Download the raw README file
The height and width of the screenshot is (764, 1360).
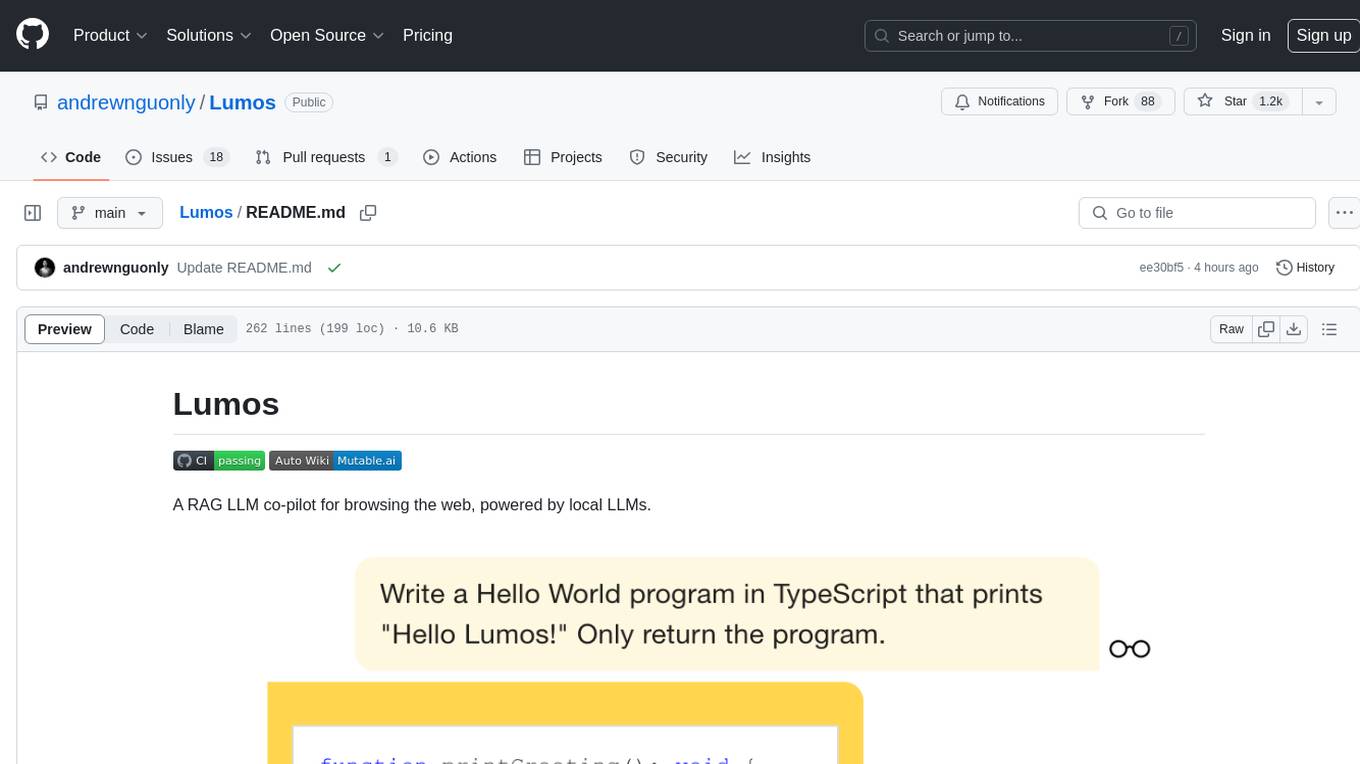[x=1293, y=329]
